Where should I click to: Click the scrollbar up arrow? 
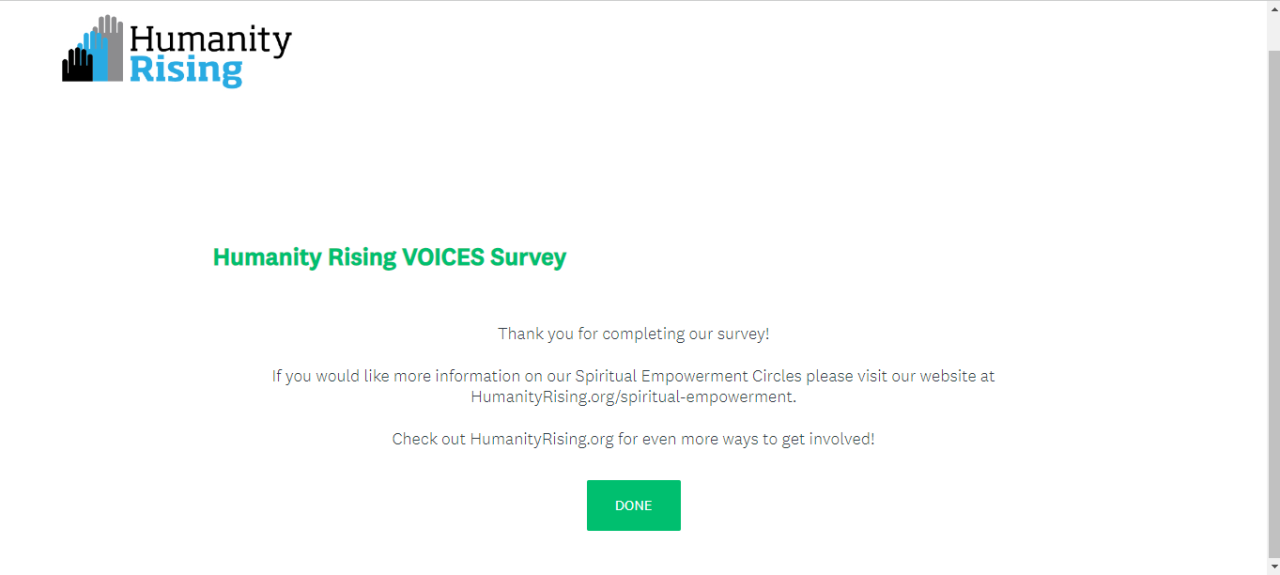point(1273,8)
